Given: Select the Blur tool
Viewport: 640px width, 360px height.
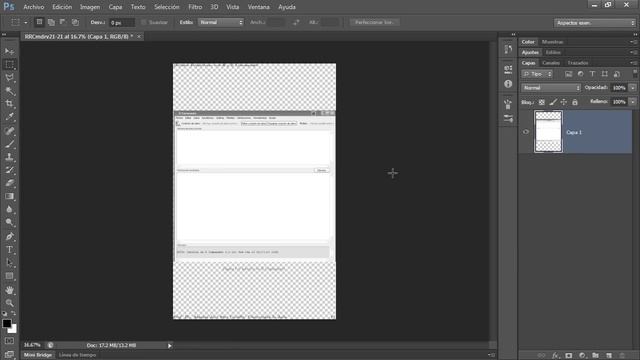Looking at the screenshot, I should click(9, 209).
